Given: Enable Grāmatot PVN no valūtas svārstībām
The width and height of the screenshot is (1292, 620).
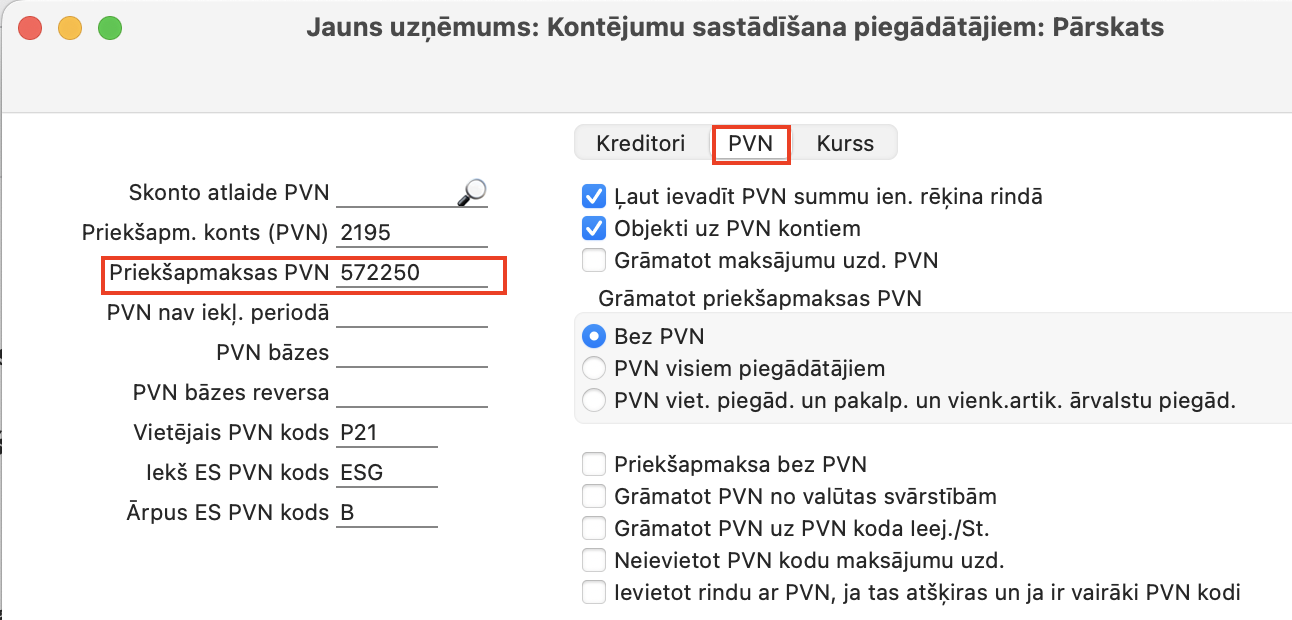Looking at the screenshot, I should [594, 496].
